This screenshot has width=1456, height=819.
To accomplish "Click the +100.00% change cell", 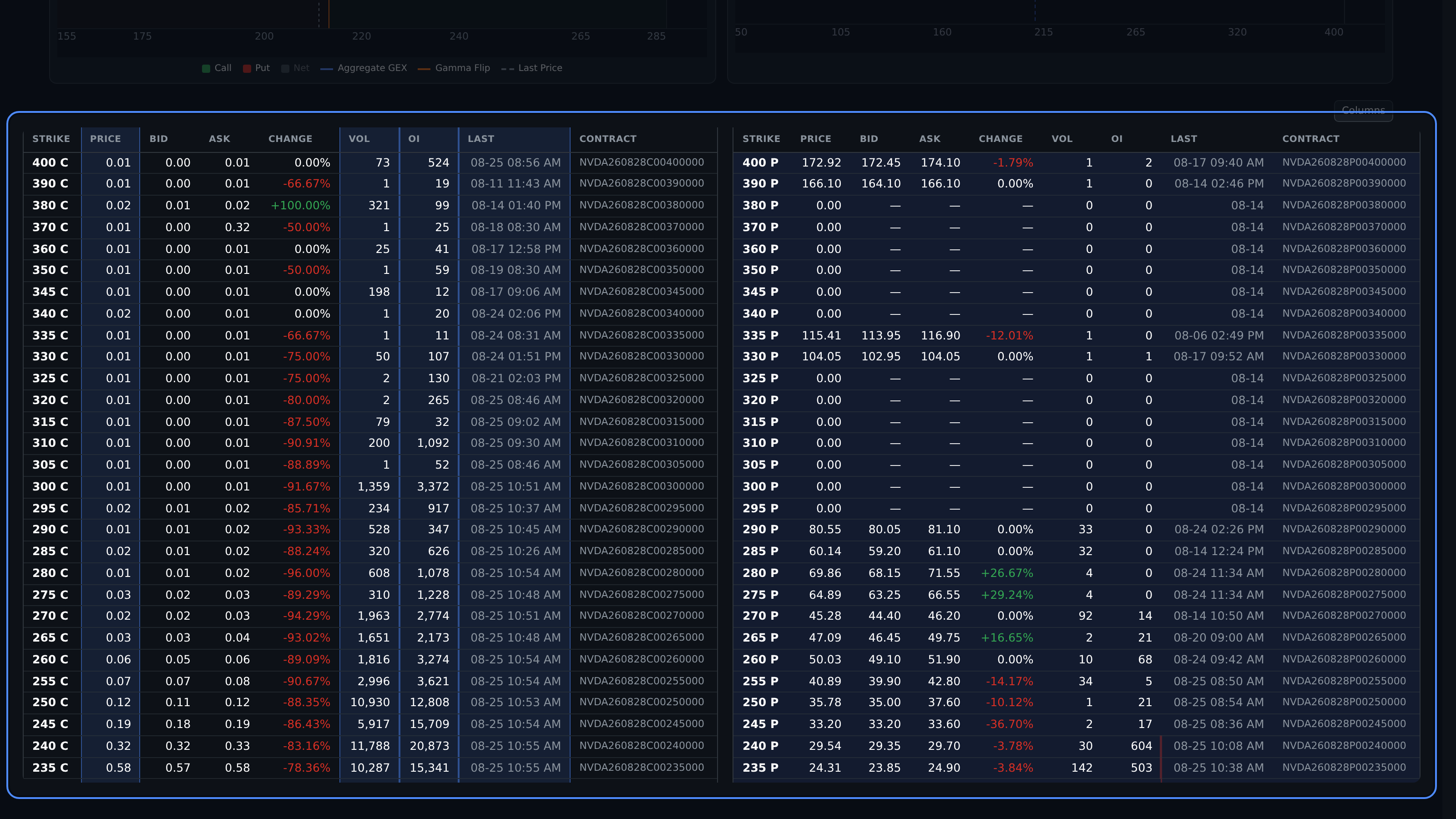I will (x=300, y=206).
